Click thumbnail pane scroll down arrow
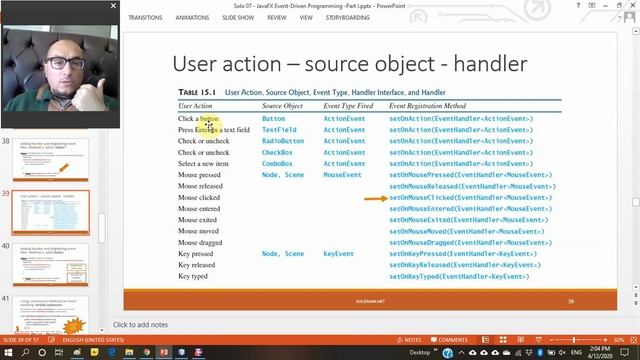This screenshot has width=640, height=360. click(x=102, y=330)
